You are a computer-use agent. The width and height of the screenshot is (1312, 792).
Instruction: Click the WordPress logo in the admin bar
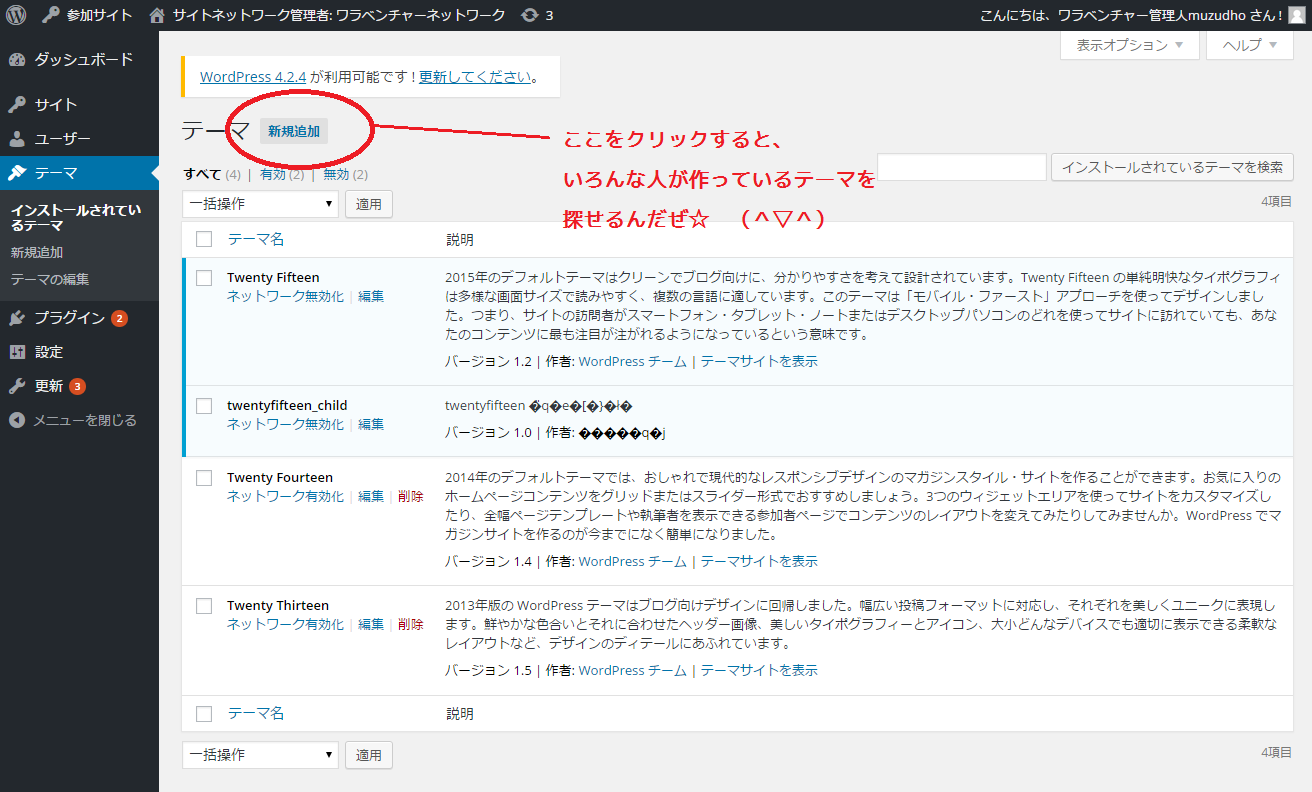pyautogui.click(x=16, y=15)
